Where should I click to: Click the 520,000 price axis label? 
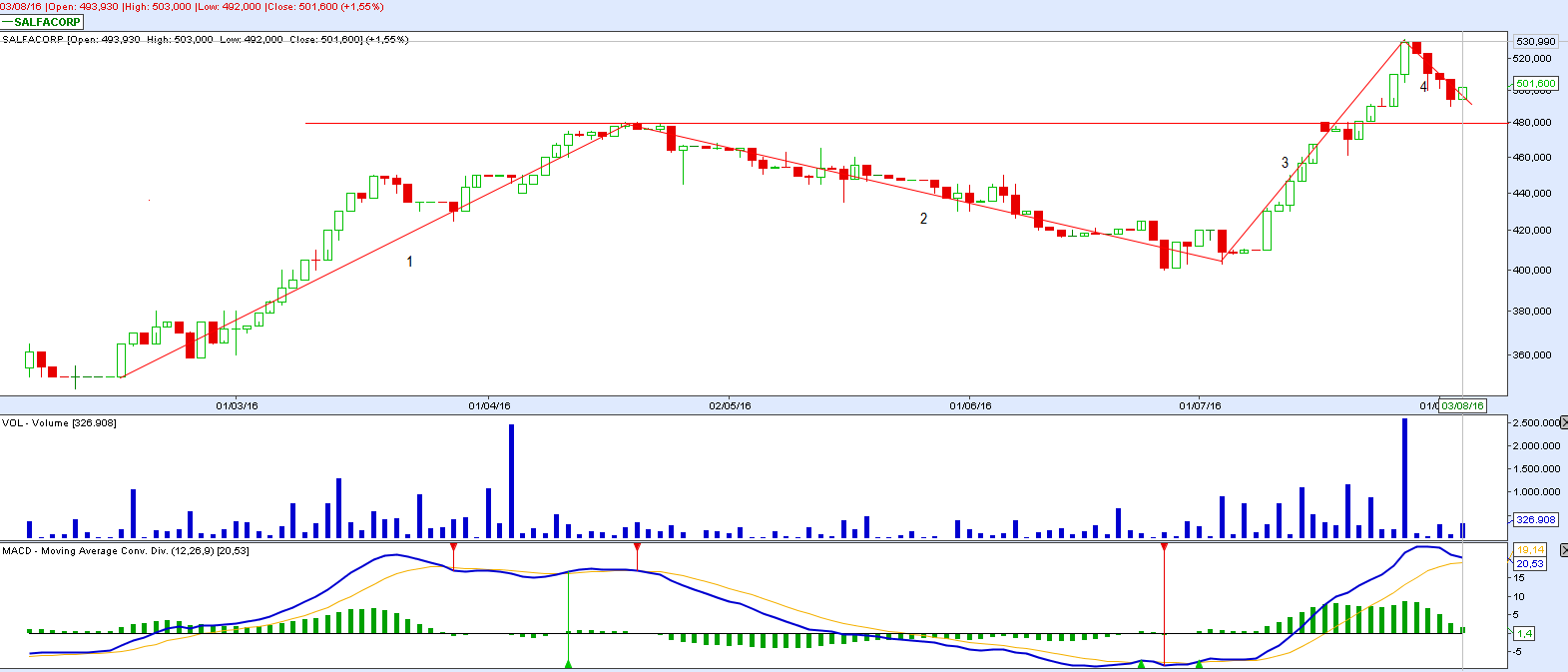pyautogui.click(x=1534, y=59)
